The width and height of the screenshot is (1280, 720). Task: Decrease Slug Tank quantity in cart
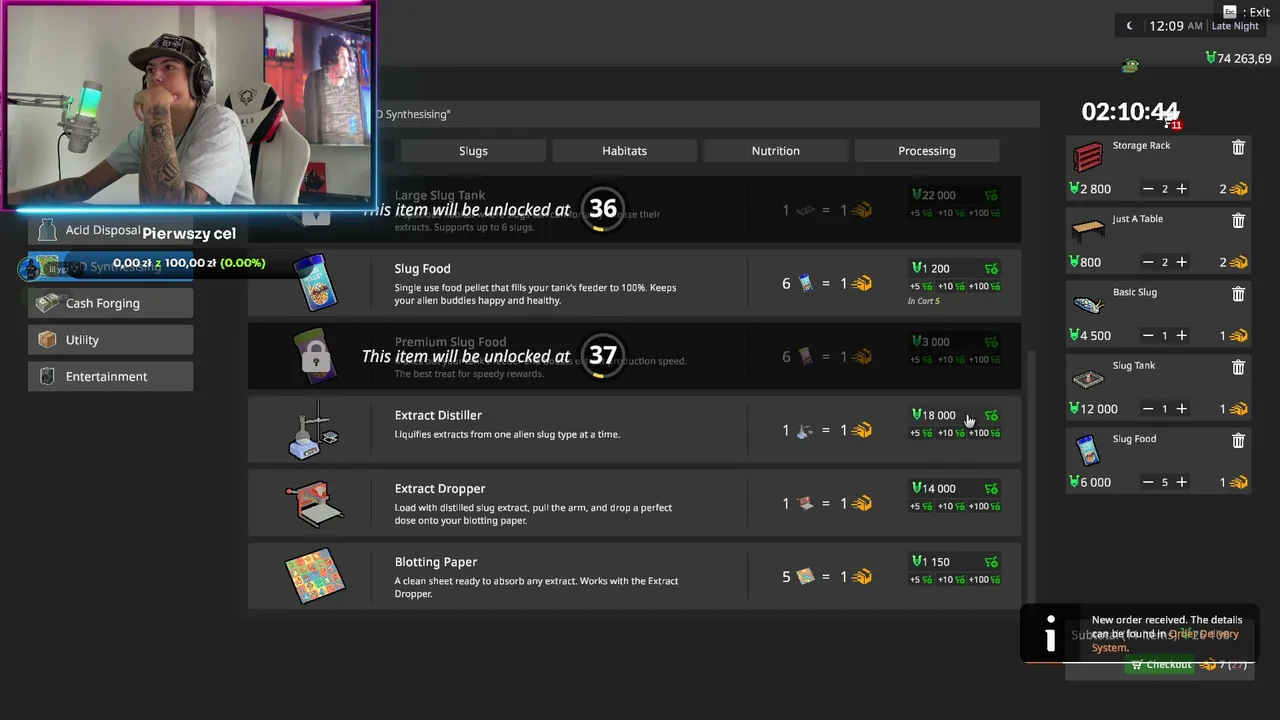click(1148, 408)
